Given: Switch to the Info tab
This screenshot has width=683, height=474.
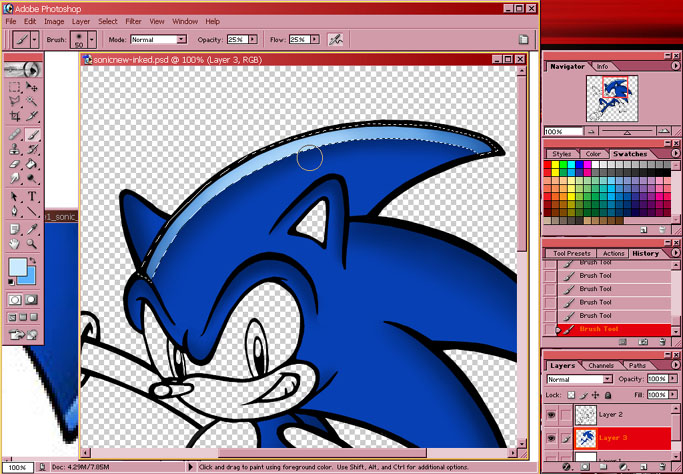Looking at the screenshot, I should coord(602,66).
